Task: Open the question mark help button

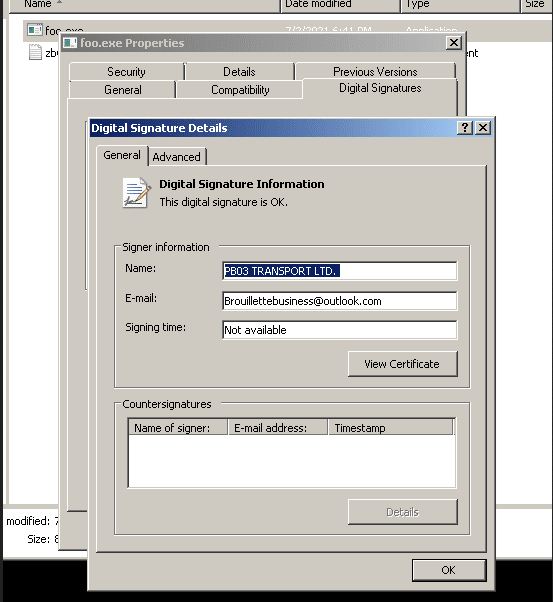Action: click(x=465, y=127)
